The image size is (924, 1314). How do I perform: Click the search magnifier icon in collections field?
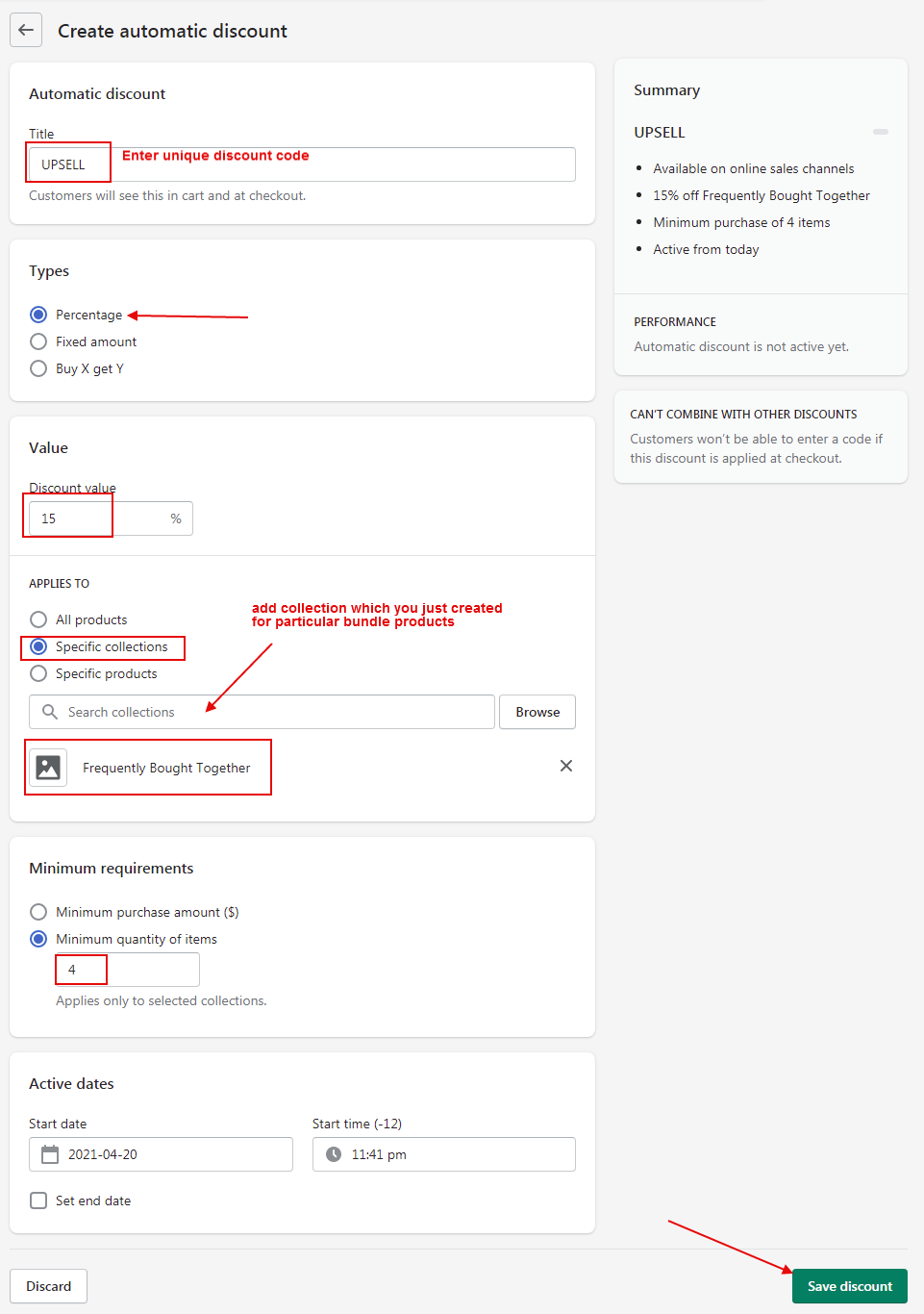point(50,712)
